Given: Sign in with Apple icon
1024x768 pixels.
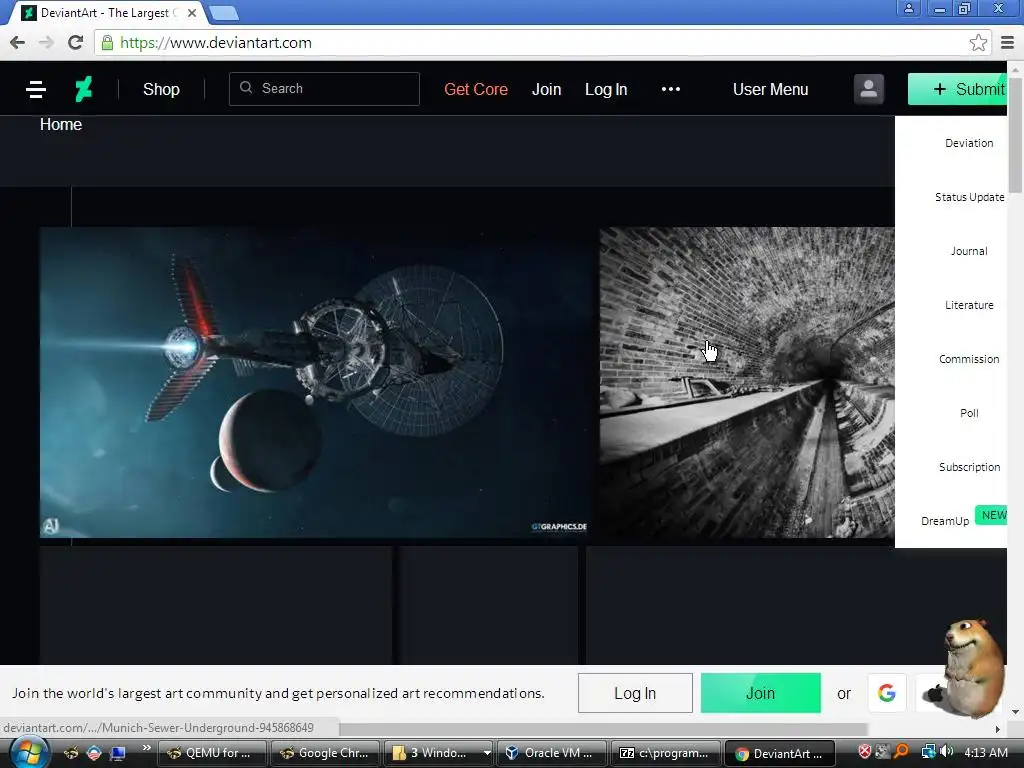Looking at the screenshot, I should (x=934, y=693).
